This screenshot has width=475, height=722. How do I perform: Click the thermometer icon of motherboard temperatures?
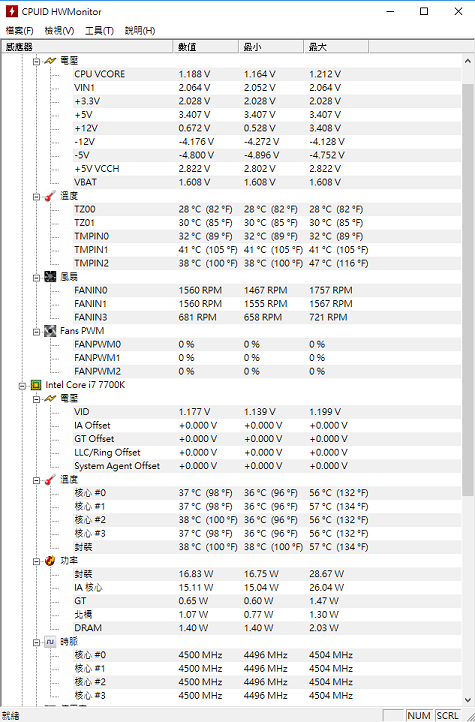pos(50,196)
